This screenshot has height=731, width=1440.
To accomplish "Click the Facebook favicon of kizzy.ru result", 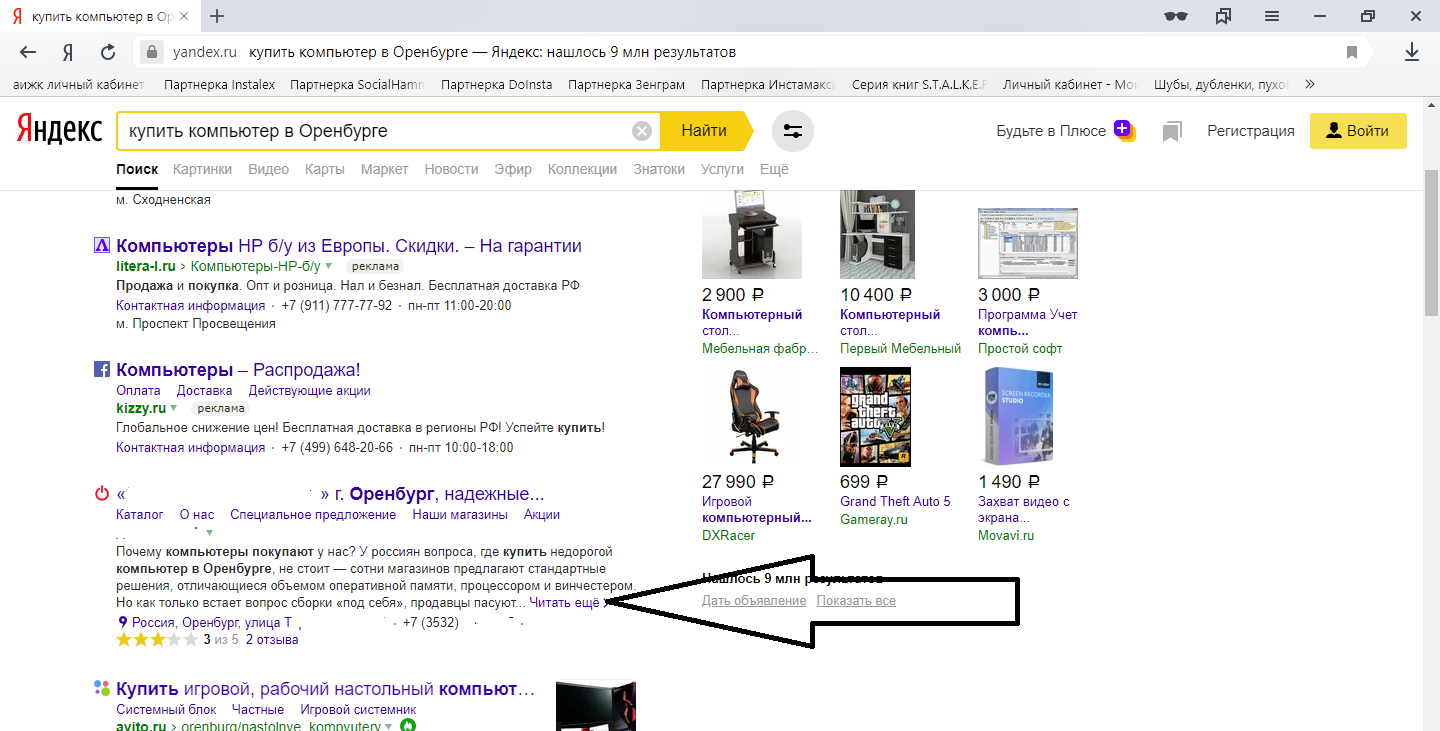I will coord(101,370).
